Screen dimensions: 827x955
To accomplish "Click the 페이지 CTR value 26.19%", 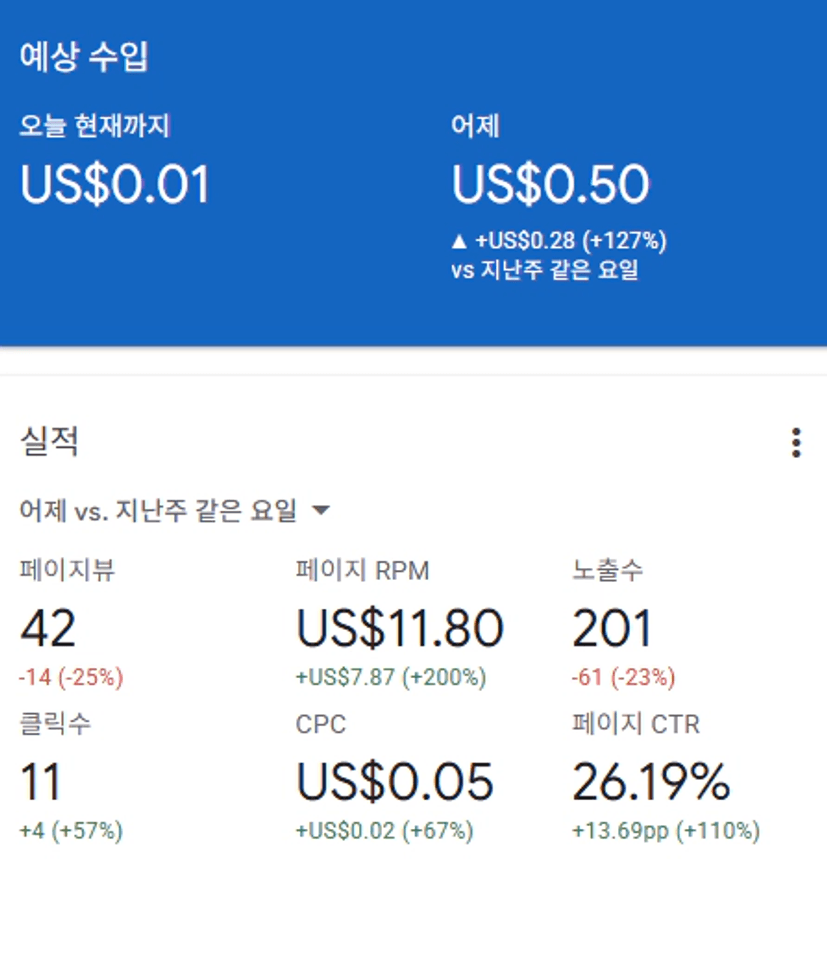I will 651,781.
